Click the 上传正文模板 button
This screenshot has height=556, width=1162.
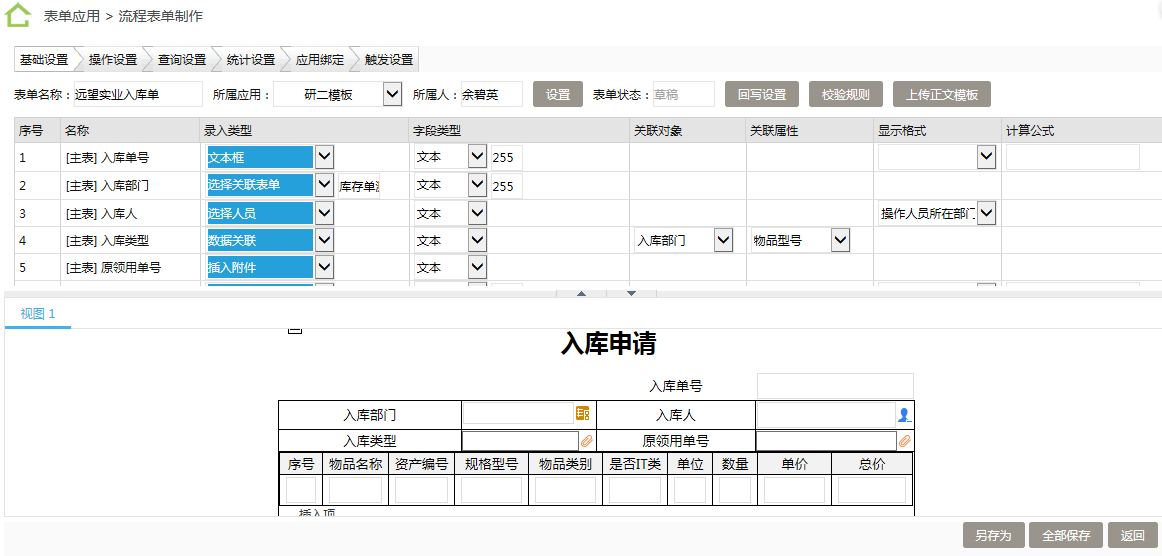pyautogui.click(x=941, y=95)
